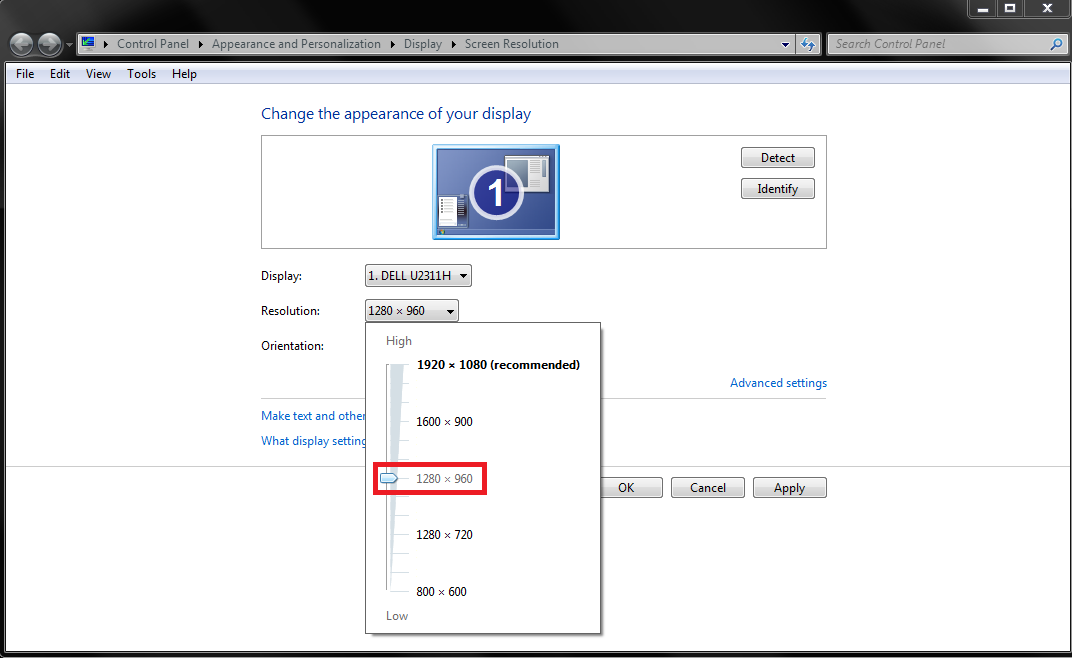Click the Refresh button beside address bar
Viewport: 1072px width, 658px height.
808,44
